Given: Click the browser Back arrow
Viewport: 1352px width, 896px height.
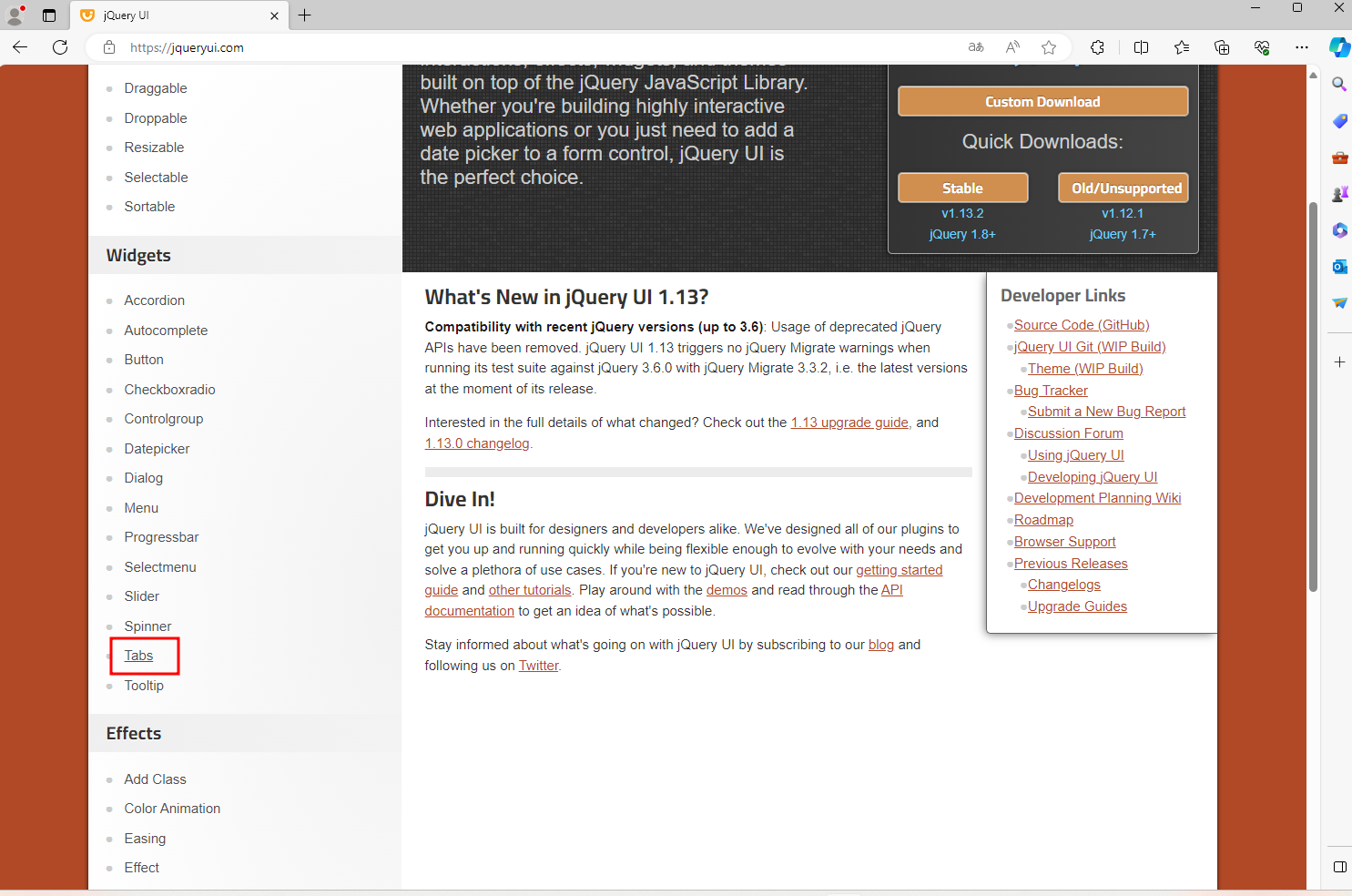Looking at the screenshot, I should tap(20, 47).
